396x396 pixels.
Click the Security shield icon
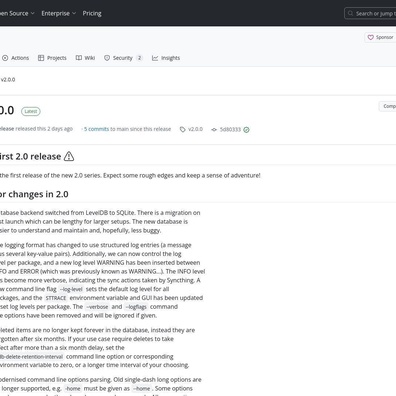click(107, 58)
